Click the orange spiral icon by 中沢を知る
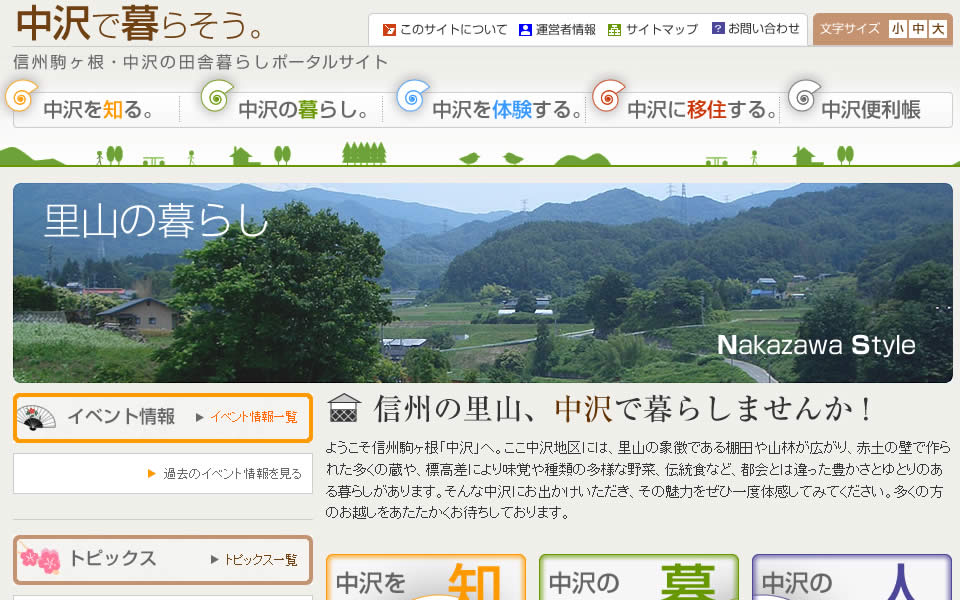Viewport: 960px width, 600px height. coord(21,96)
